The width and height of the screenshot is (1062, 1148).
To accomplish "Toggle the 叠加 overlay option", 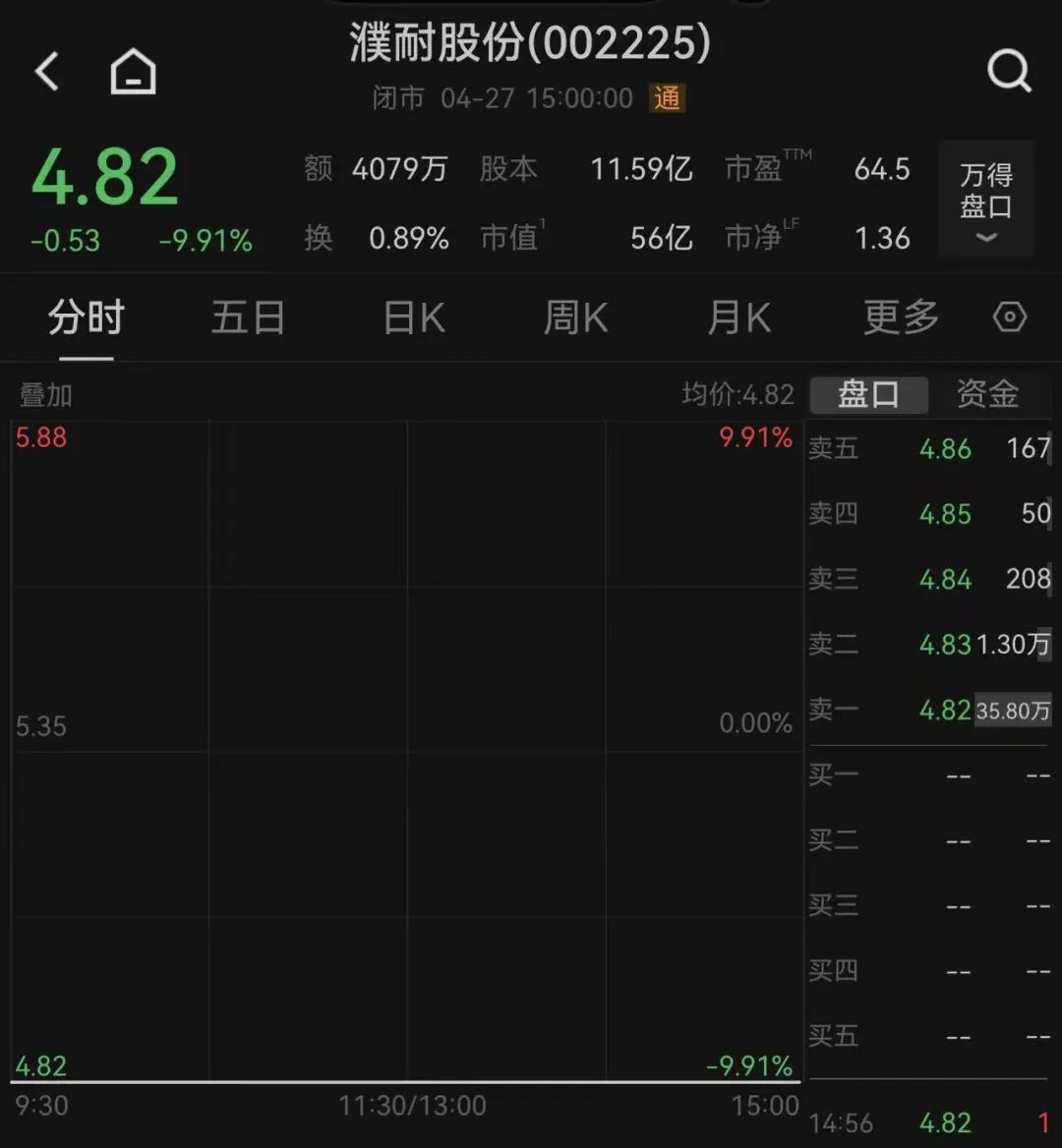I will click(x=44, y=394).
